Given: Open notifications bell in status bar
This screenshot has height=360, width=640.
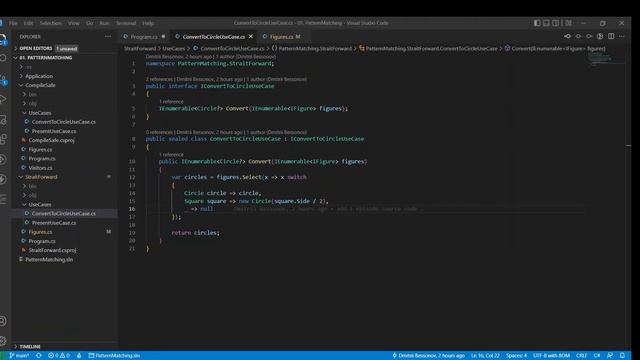Looking at the screenshot, I should point(622,356).
